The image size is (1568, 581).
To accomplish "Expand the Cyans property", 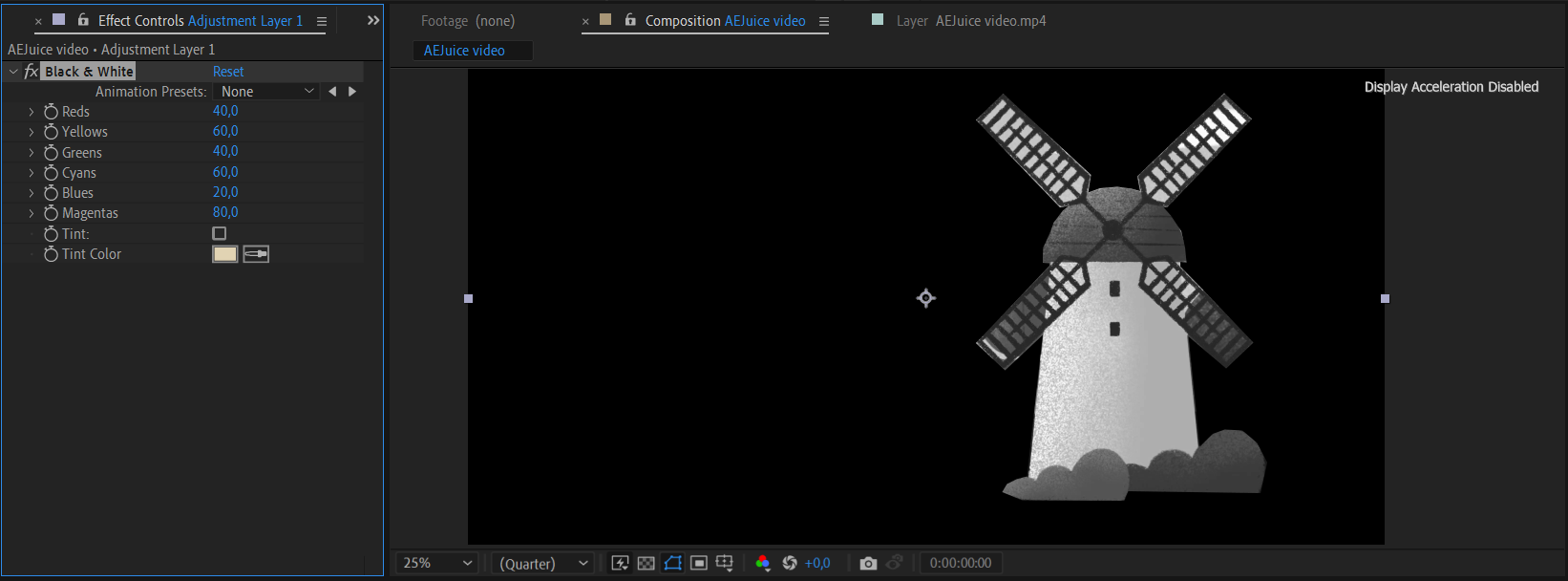I will pos(31,173).
